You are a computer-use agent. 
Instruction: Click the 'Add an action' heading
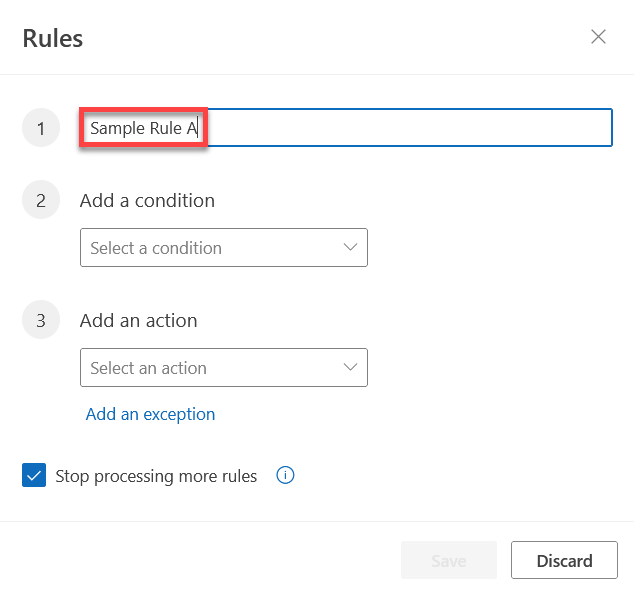(x=139, y=321)
